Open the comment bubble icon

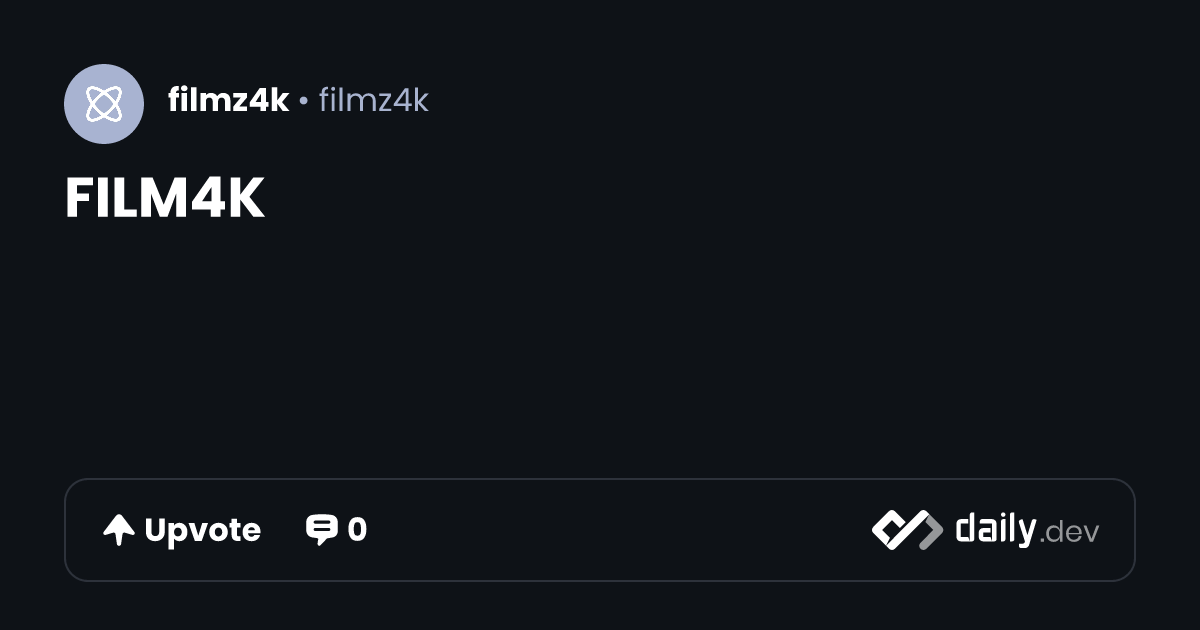[321, 530]
